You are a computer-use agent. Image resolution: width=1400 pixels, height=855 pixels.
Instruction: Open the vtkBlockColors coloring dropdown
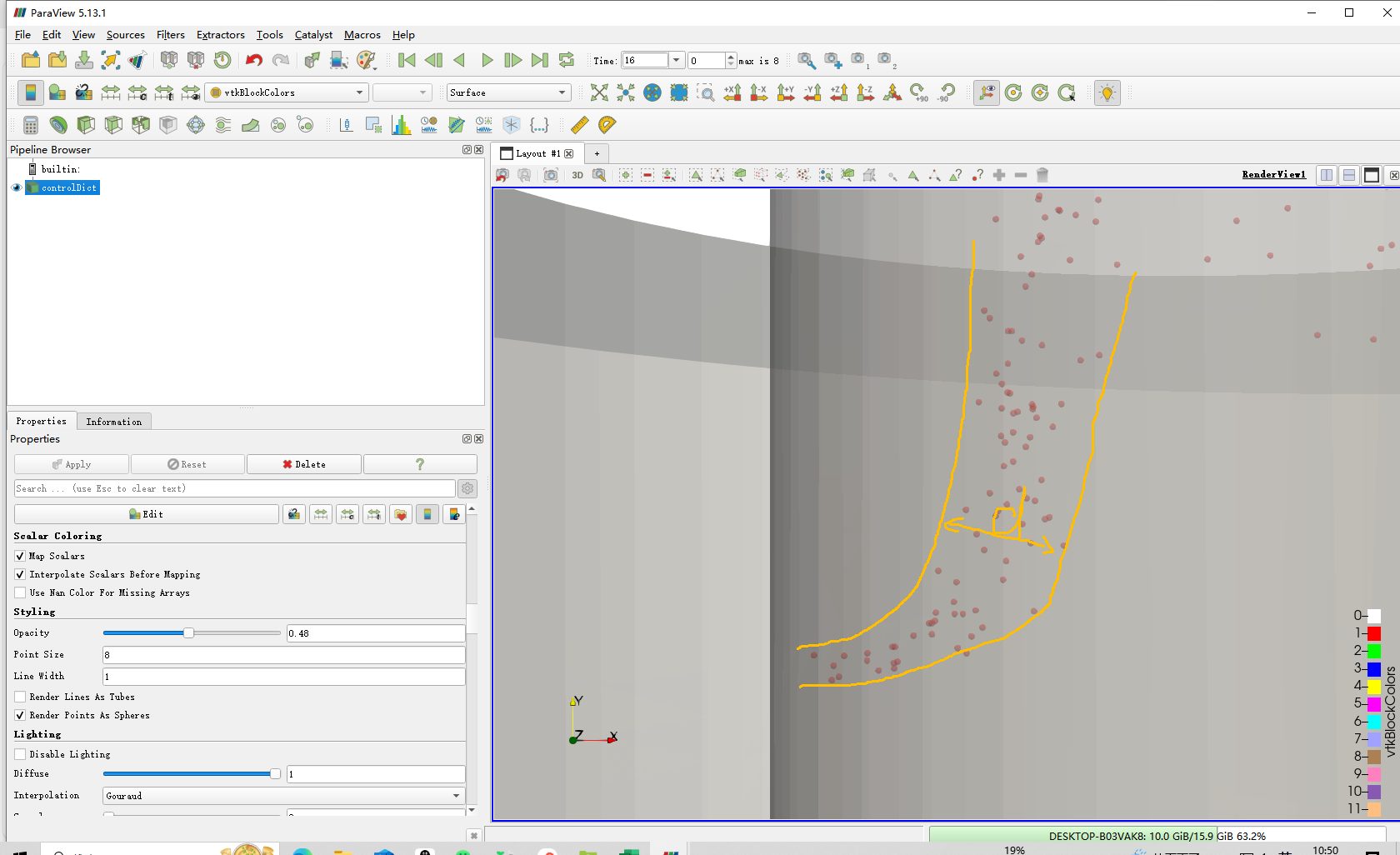pyautogui.click(x=287, y=92)
